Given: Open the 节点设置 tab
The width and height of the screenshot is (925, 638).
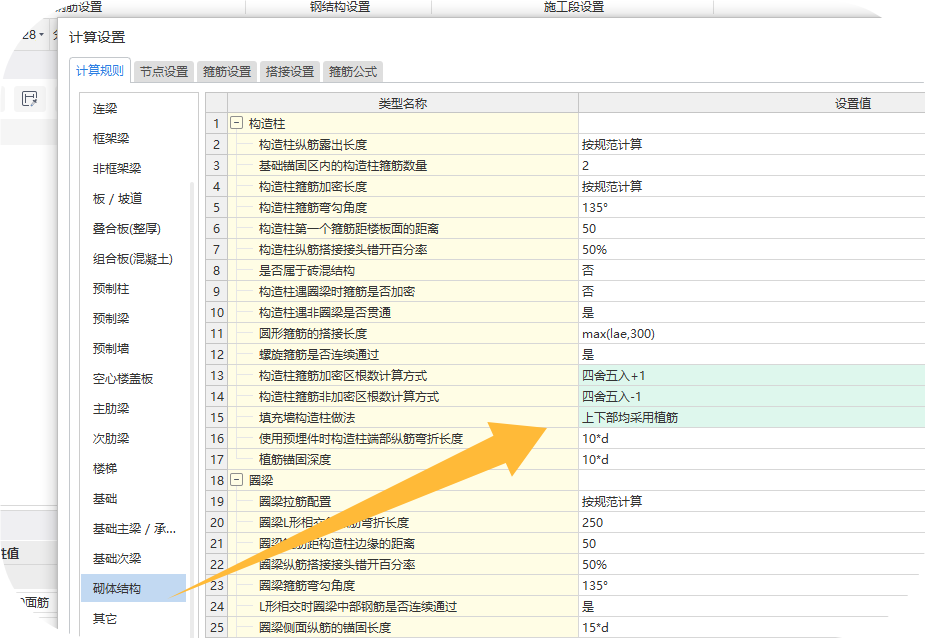Looking at the screenshot, I should [163, 71].
